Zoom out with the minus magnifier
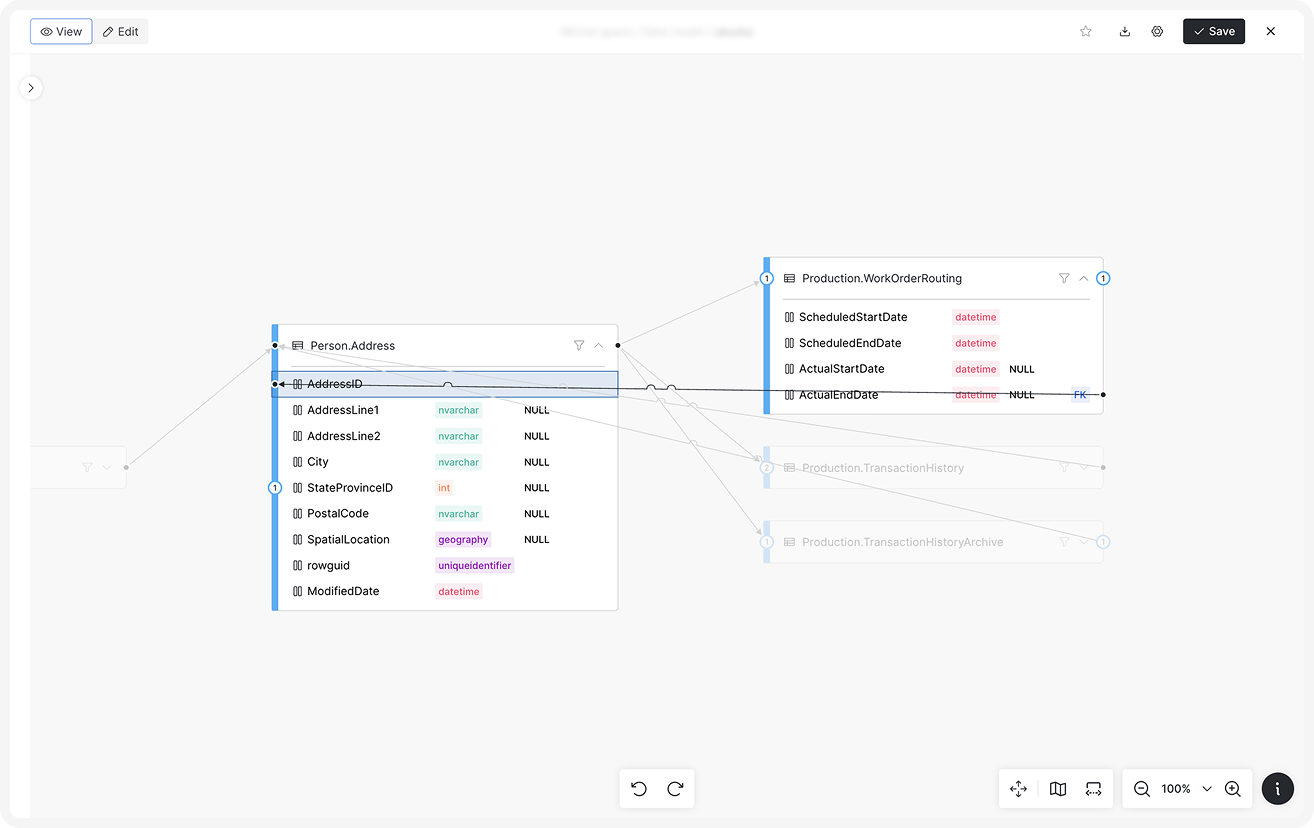The image size is (1314, 828). pos(1141,789)
